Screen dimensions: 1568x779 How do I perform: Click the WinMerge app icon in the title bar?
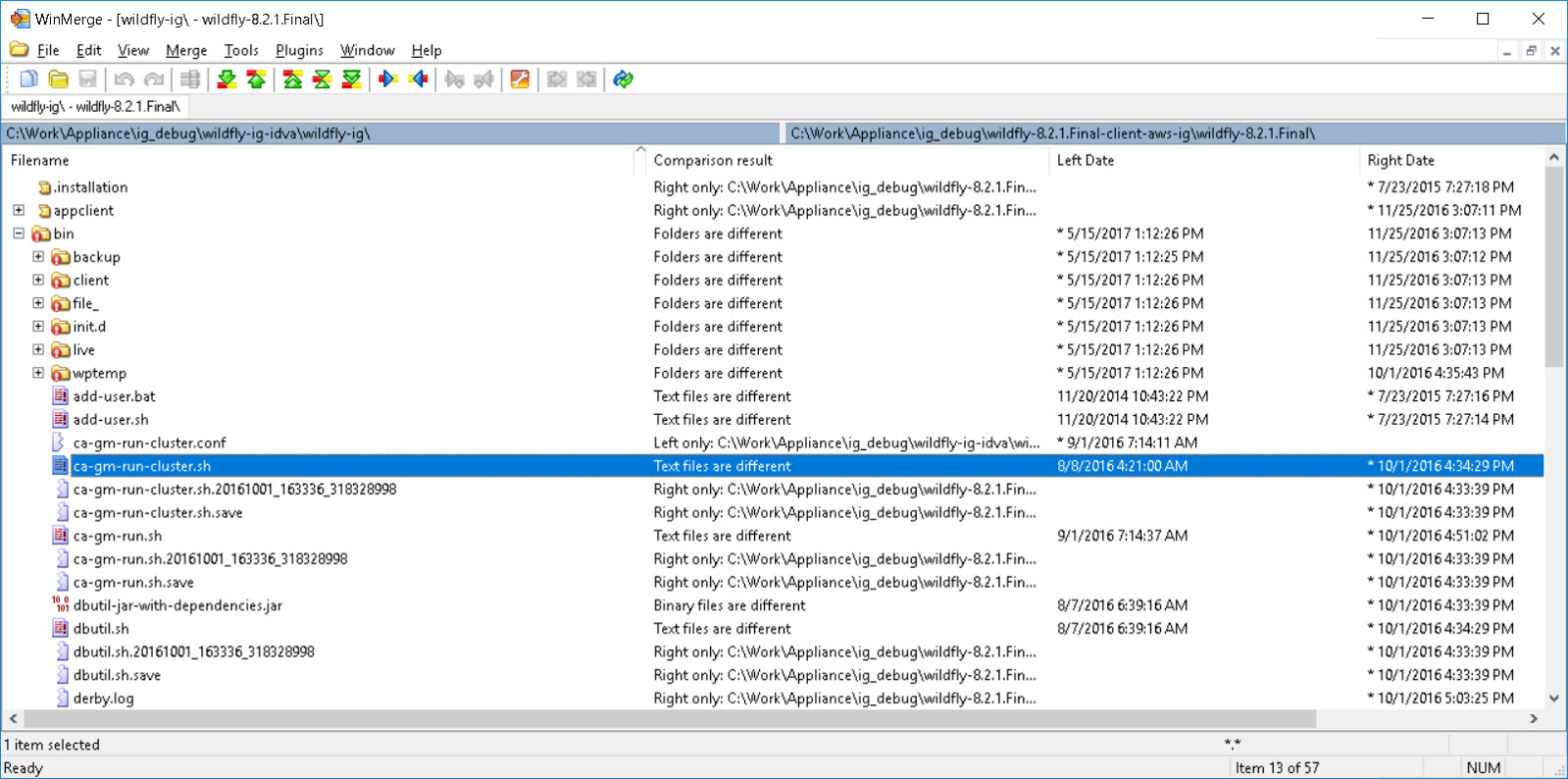click(20, 19)
